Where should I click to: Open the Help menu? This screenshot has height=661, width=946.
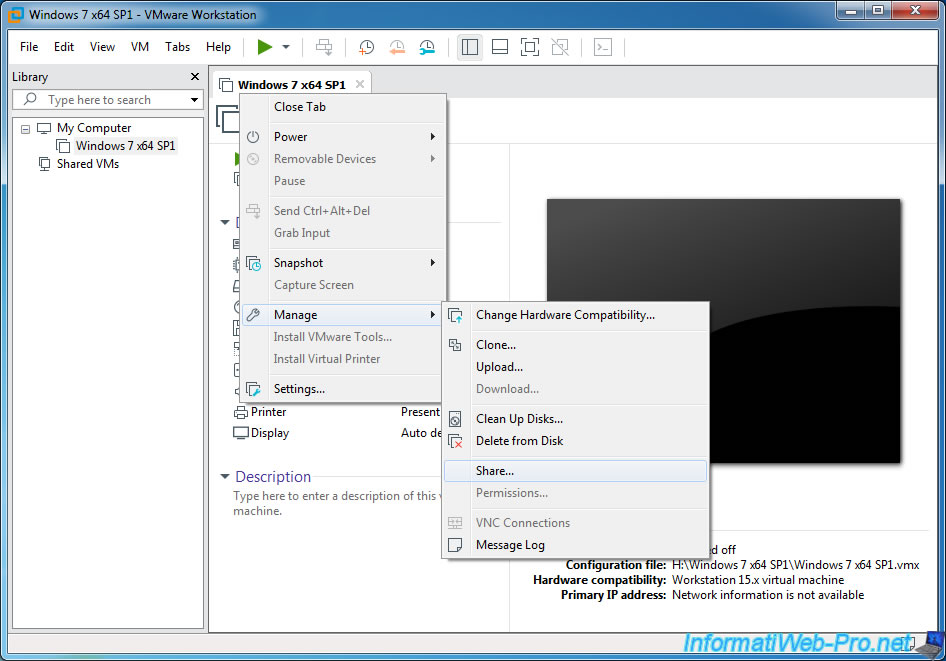[x=218, y=47]
